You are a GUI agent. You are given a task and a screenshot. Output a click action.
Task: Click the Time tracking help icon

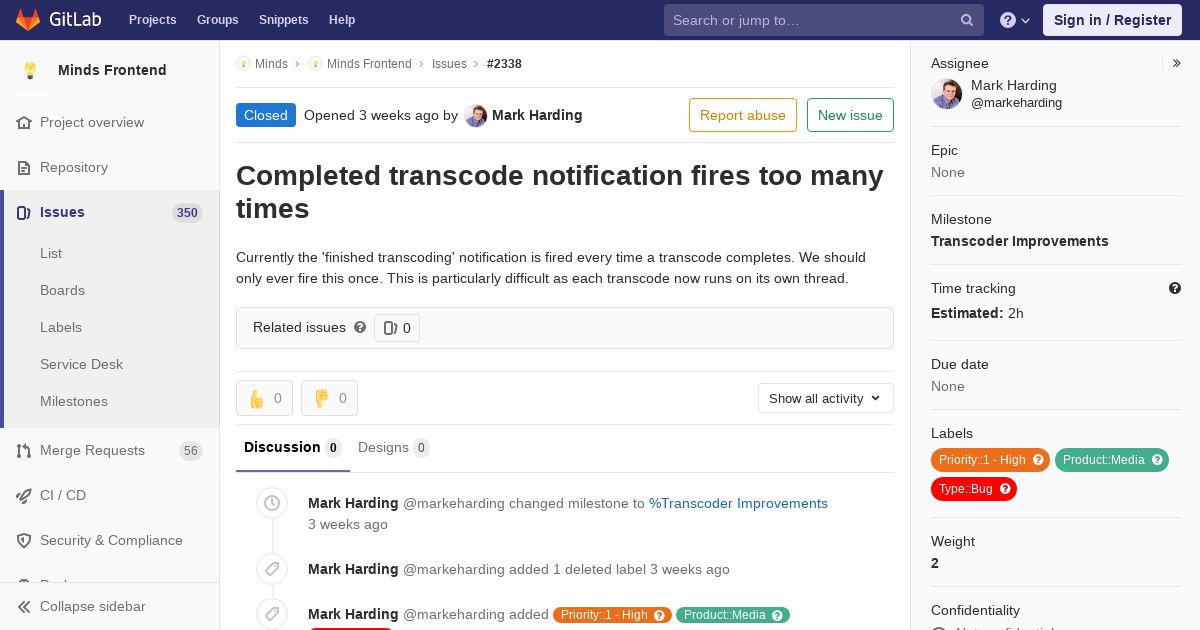tap(1175, 288)
